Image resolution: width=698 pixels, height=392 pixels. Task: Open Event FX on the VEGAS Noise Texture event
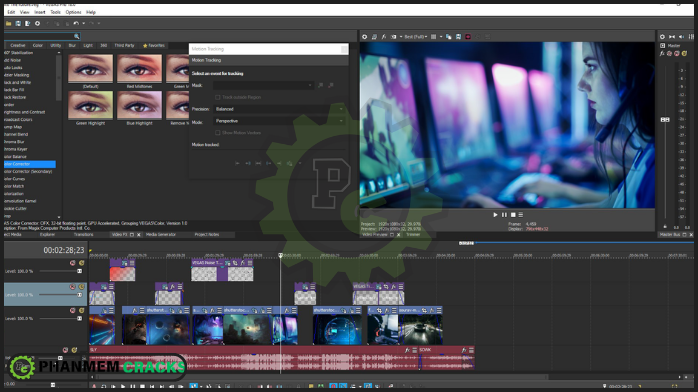[x=243, y=263]
